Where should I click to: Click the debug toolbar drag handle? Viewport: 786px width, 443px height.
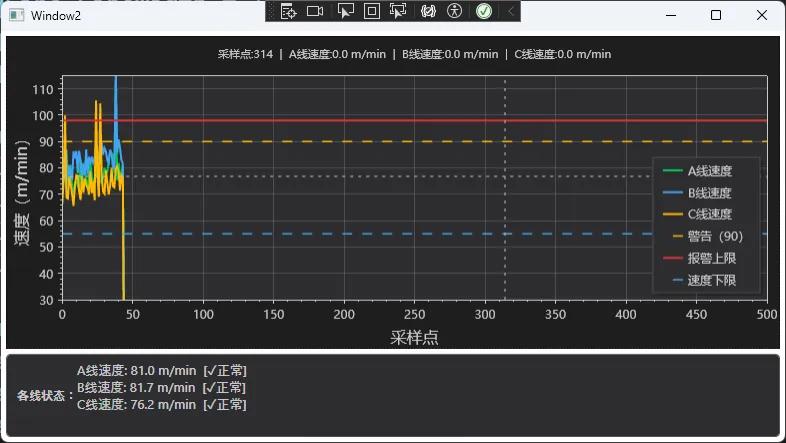point(272,11)
